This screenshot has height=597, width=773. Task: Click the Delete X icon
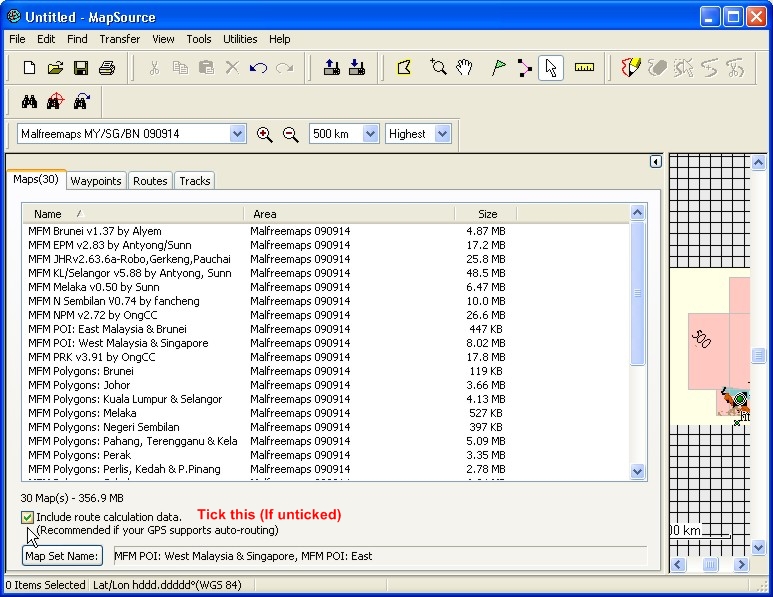click(232, 68)
